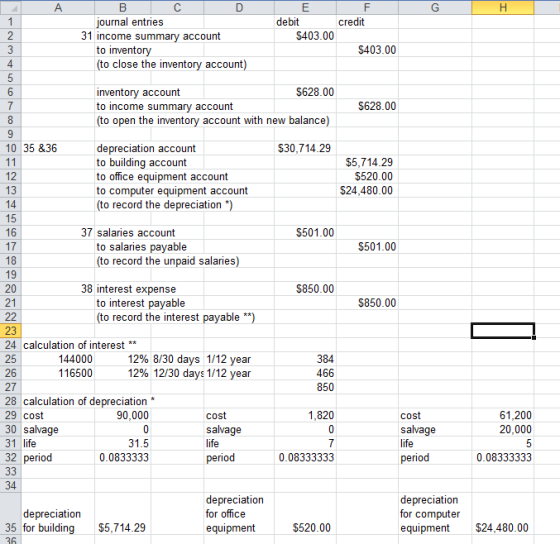Click the 20,000 salvage value cell

pyautogui.click(x=502, y=429)
